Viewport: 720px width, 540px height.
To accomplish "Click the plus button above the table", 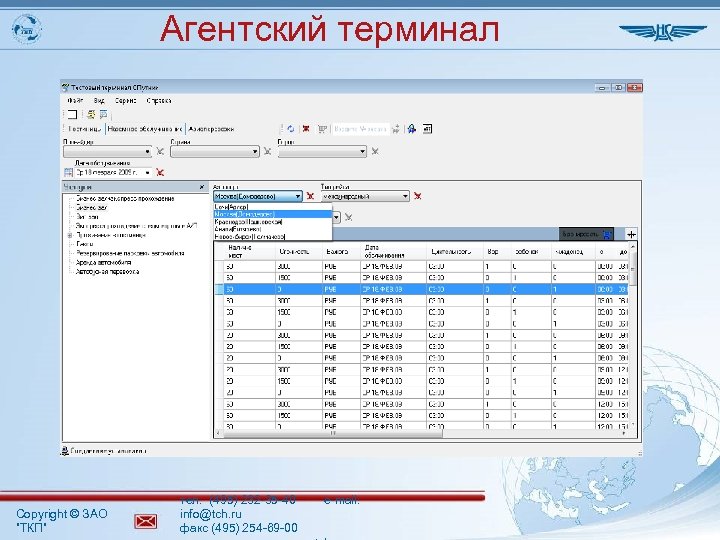I will click(631, 234).
